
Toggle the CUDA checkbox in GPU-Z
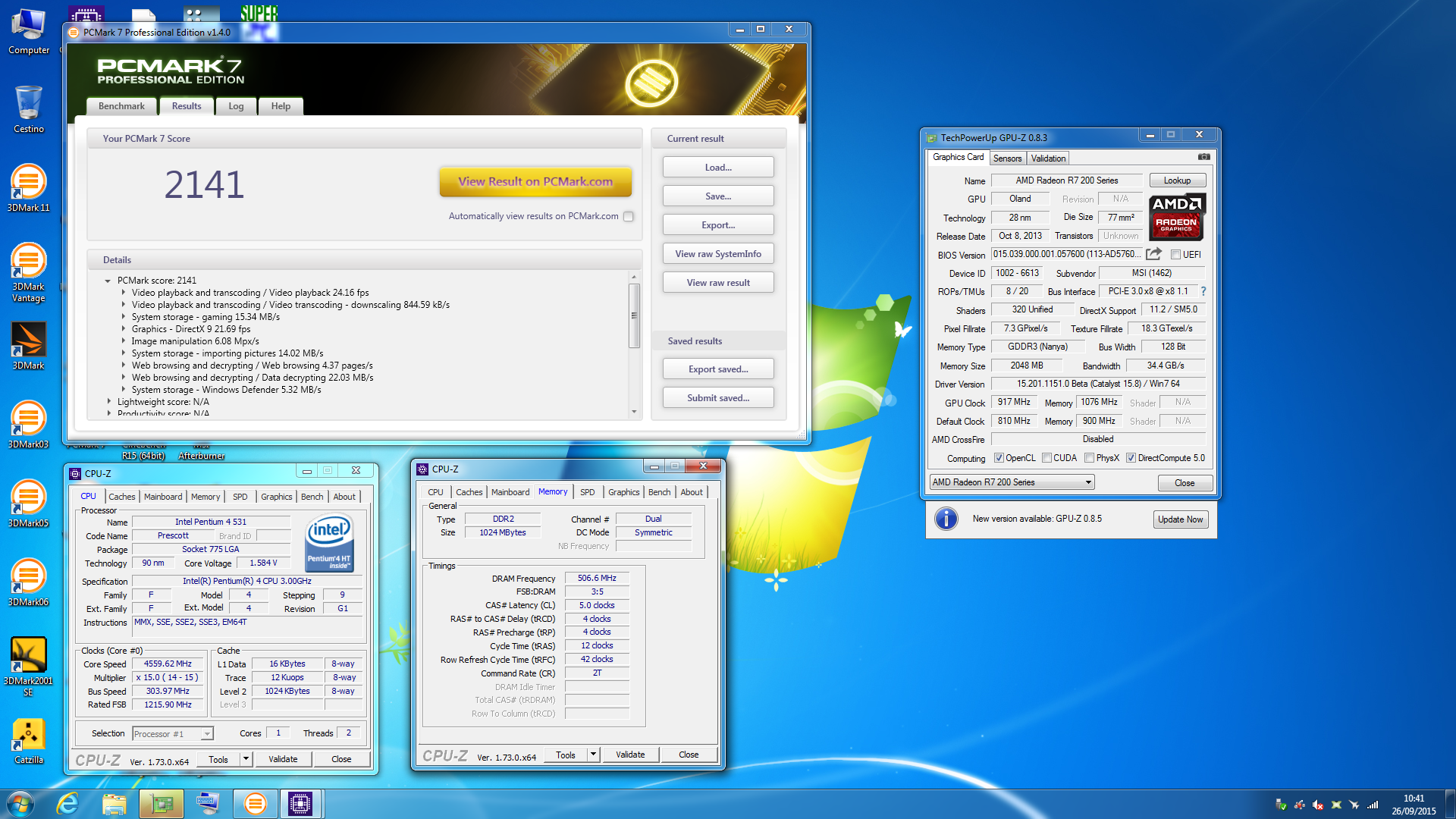pos(1046,458)
